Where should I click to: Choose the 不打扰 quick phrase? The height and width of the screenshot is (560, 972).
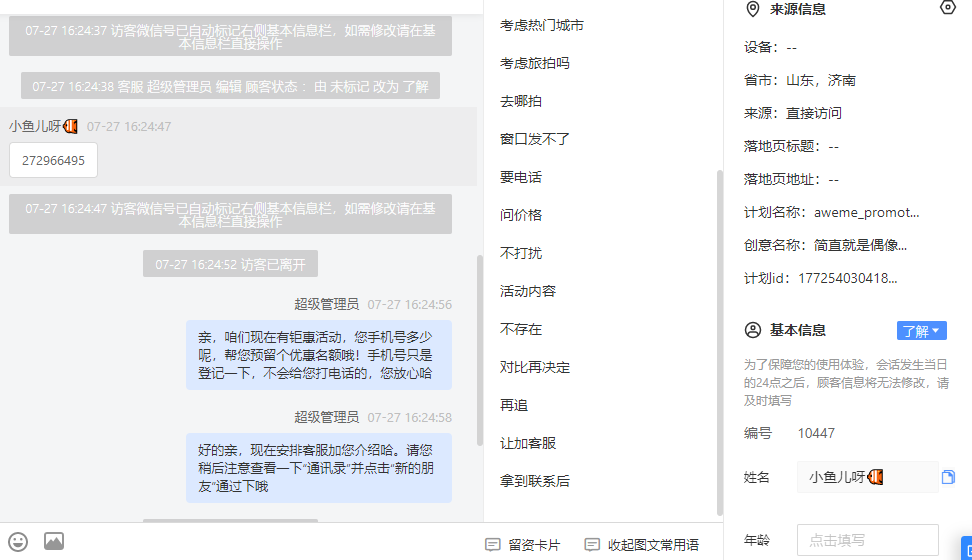tap(521, 253)
